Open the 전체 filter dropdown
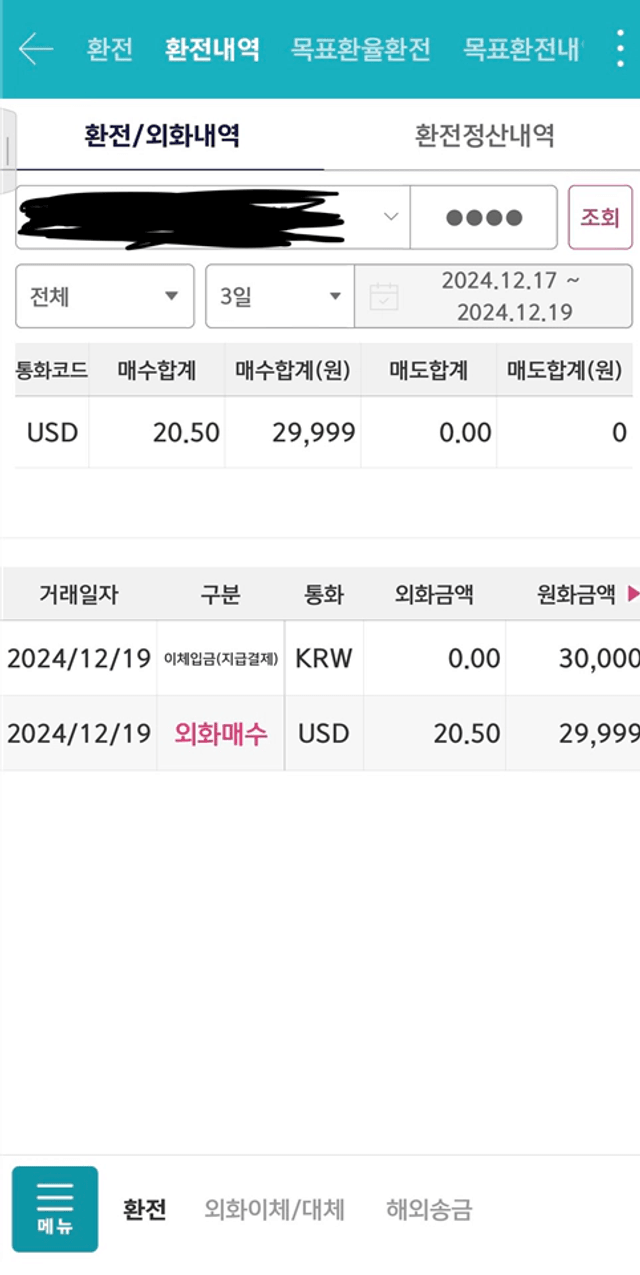Viewport: 640px width, 1275px height. pos(105,296)
